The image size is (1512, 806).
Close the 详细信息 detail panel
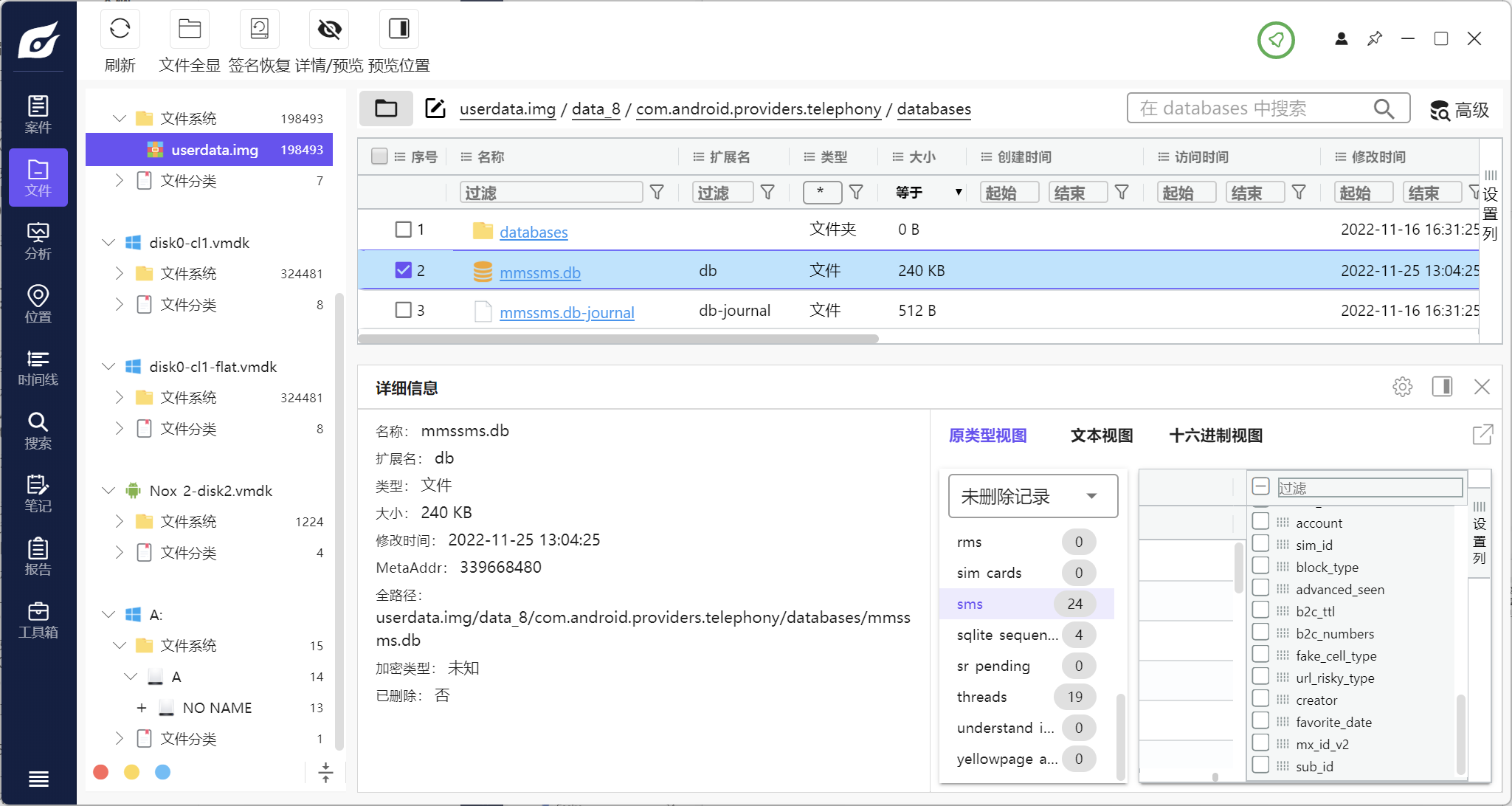coord(1482,387)
